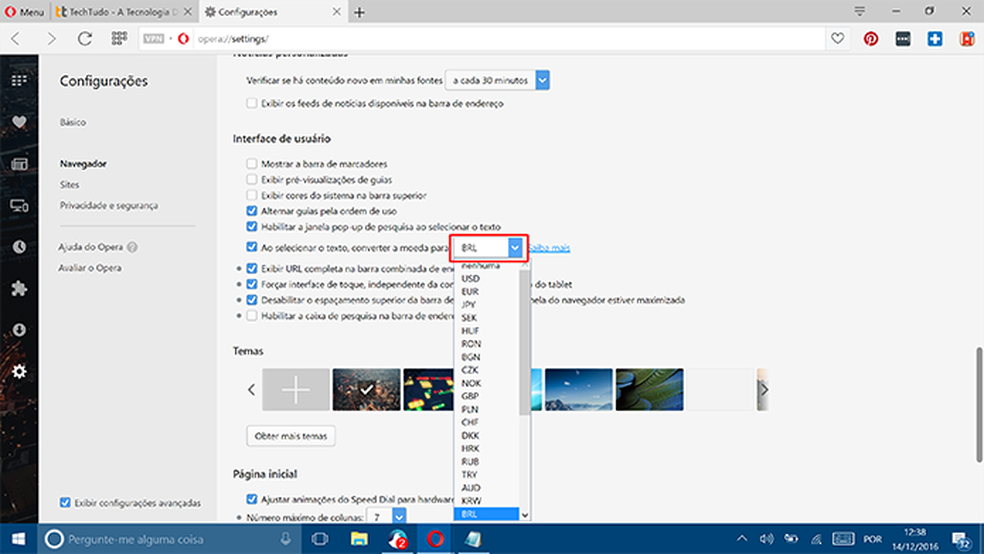984x554 pixels.
Task: Uncheck 'Alternar guias pela ordem de uso'
Action: tap(252, 211)
